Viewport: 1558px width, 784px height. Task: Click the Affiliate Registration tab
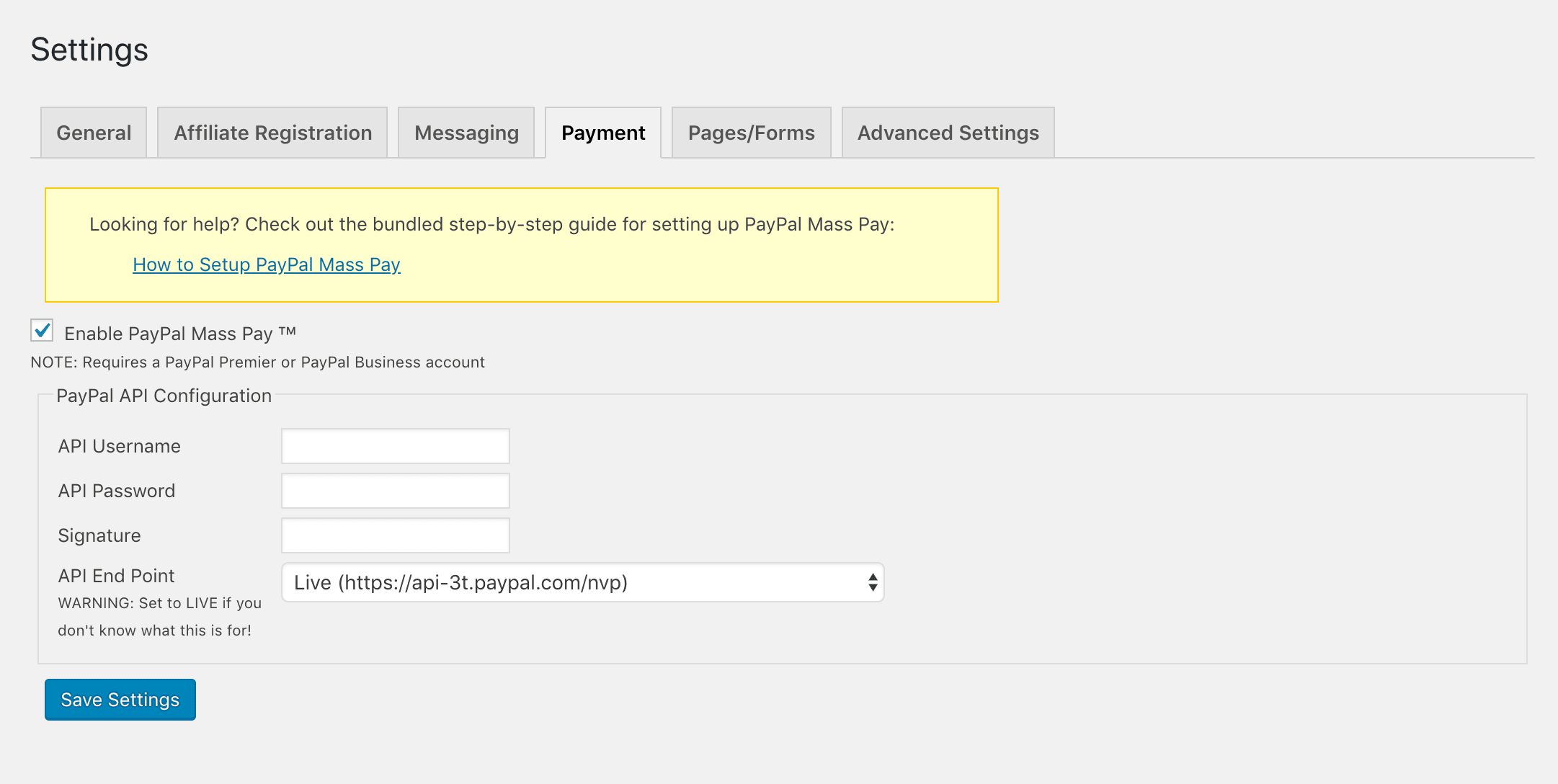[x=271, y=132]
